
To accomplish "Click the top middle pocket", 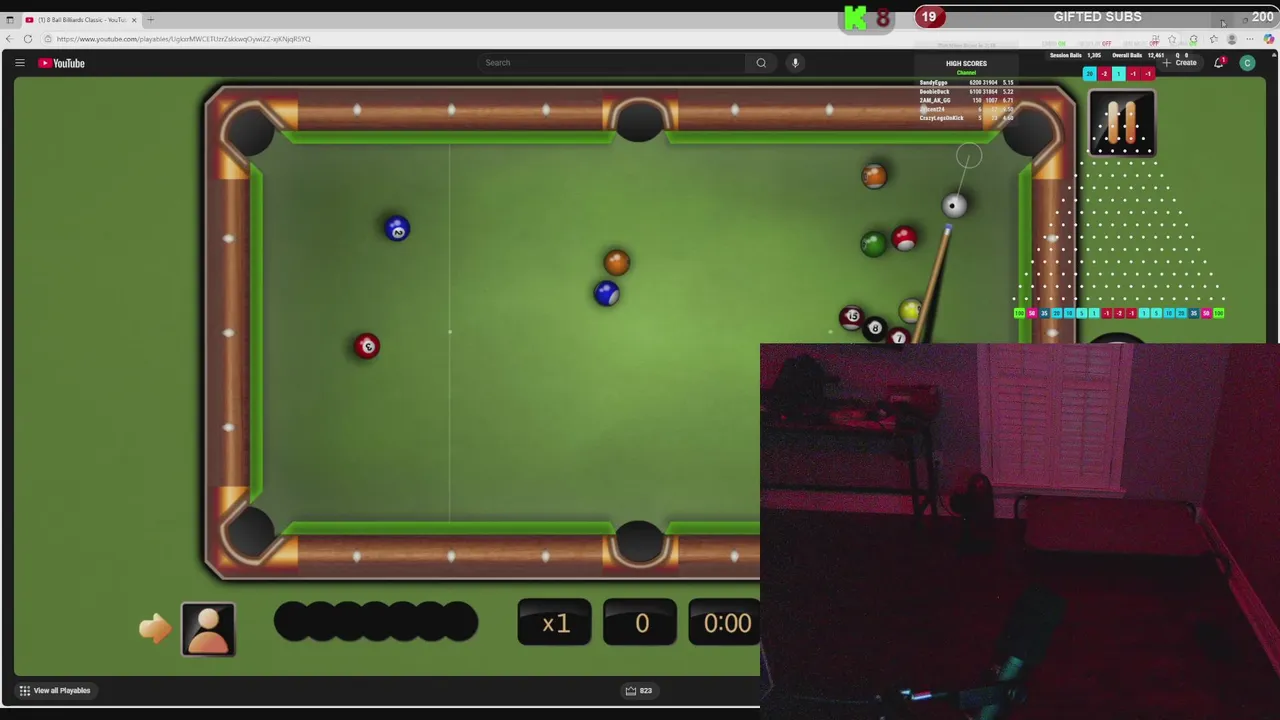I will (639, 120).
